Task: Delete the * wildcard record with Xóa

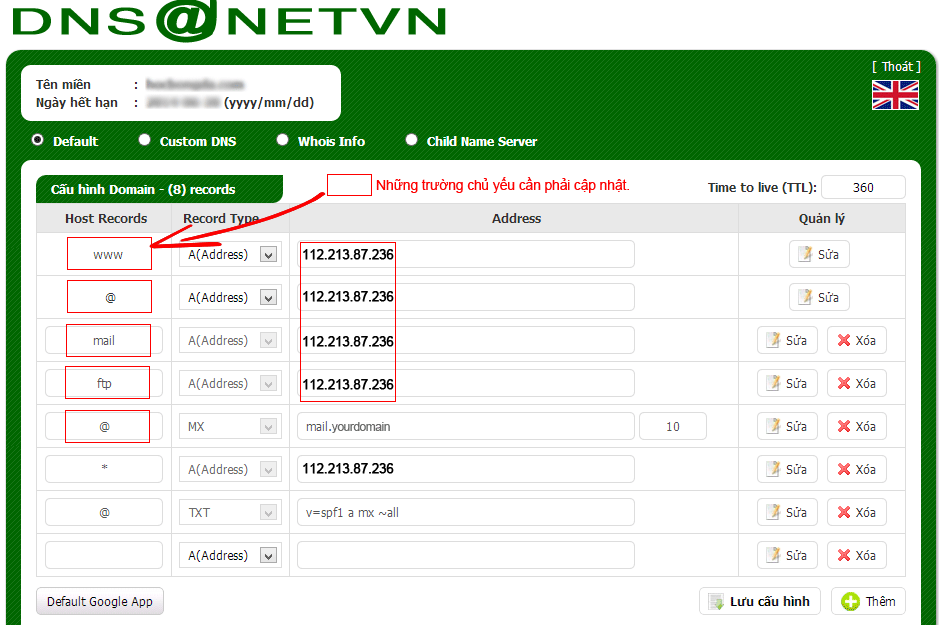Action: 857,469
